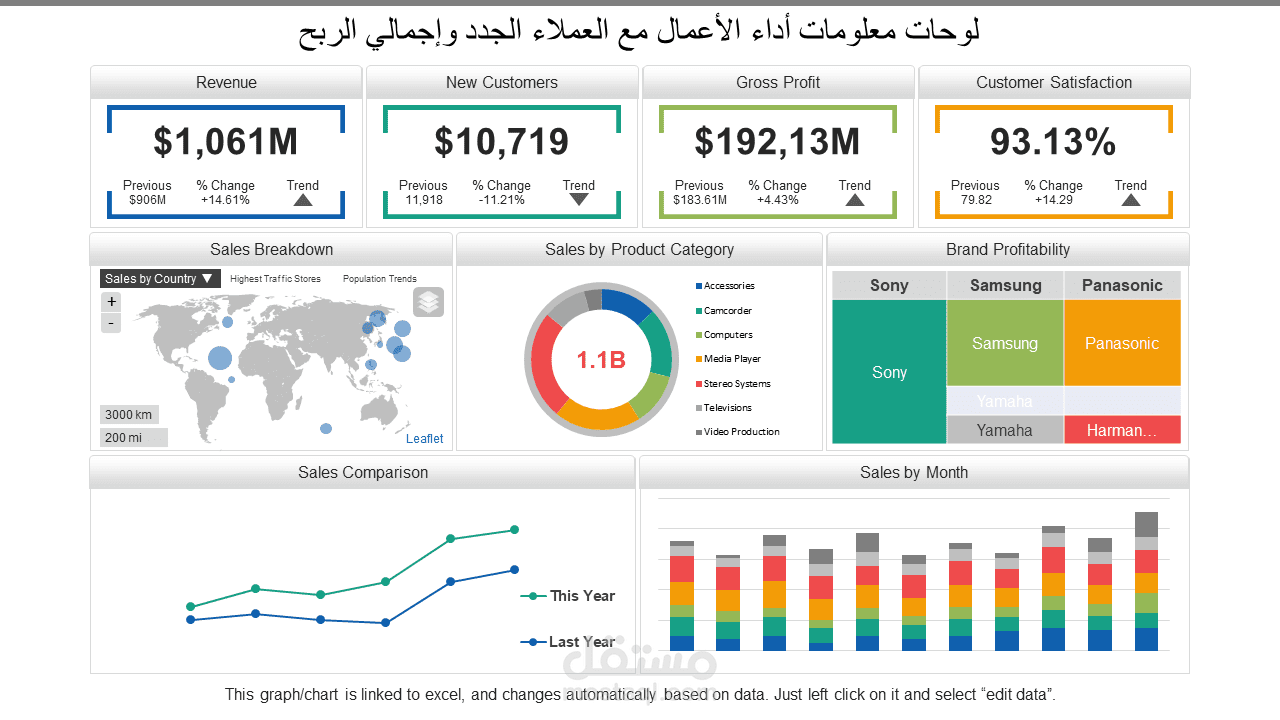Select the Stereo Systems red color swatch

click(x=699, y=383)
